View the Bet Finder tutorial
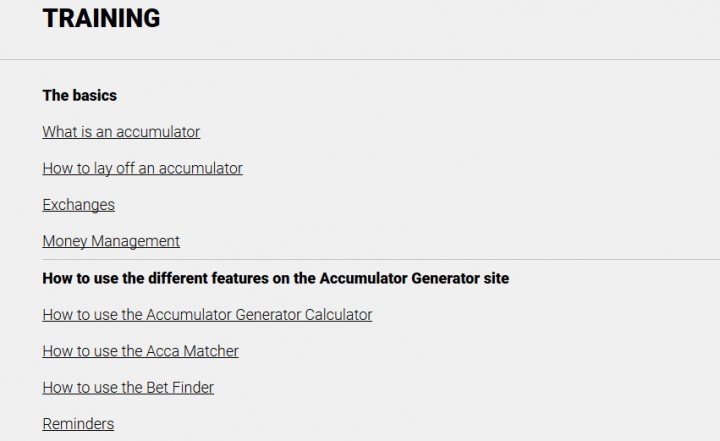 pyautogui.click(x=128, y=387)
